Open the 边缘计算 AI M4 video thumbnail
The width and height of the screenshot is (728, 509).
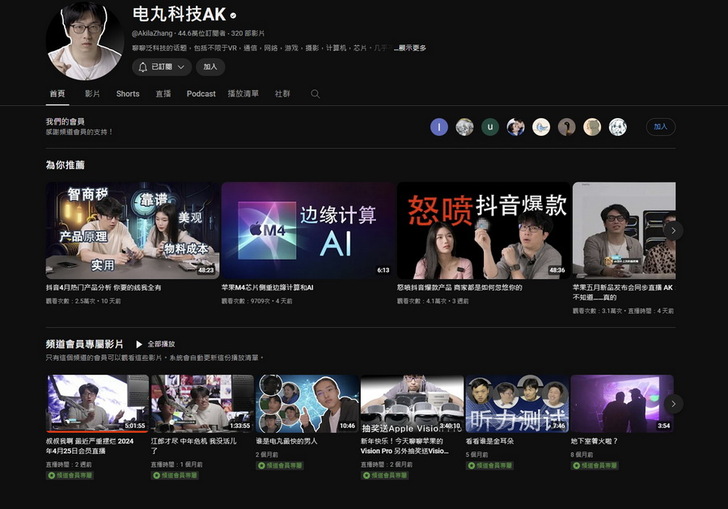309,230
